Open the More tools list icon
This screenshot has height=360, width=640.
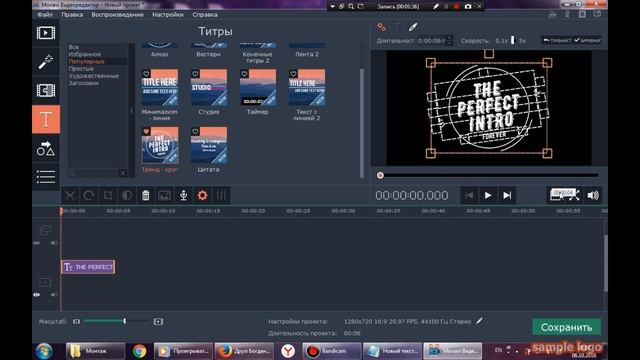pos(46,177)
